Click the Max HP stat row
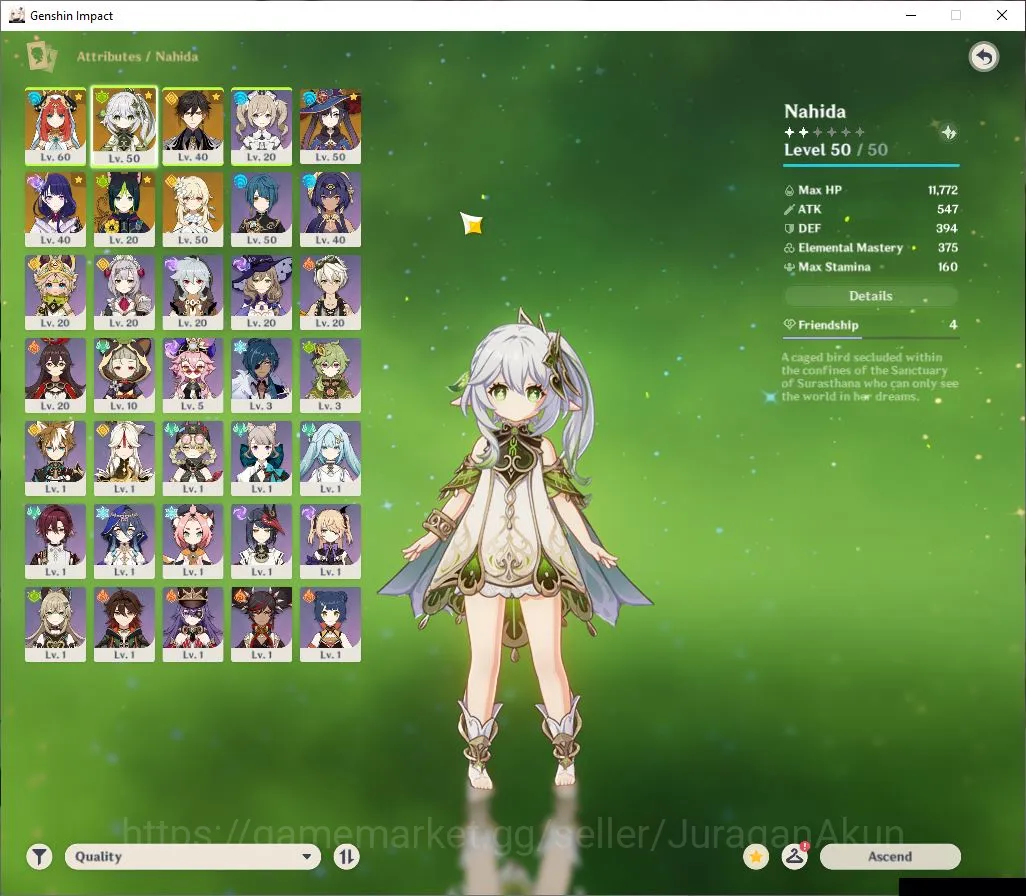This screenshot has width=1026, height=896. pos(871,190)
